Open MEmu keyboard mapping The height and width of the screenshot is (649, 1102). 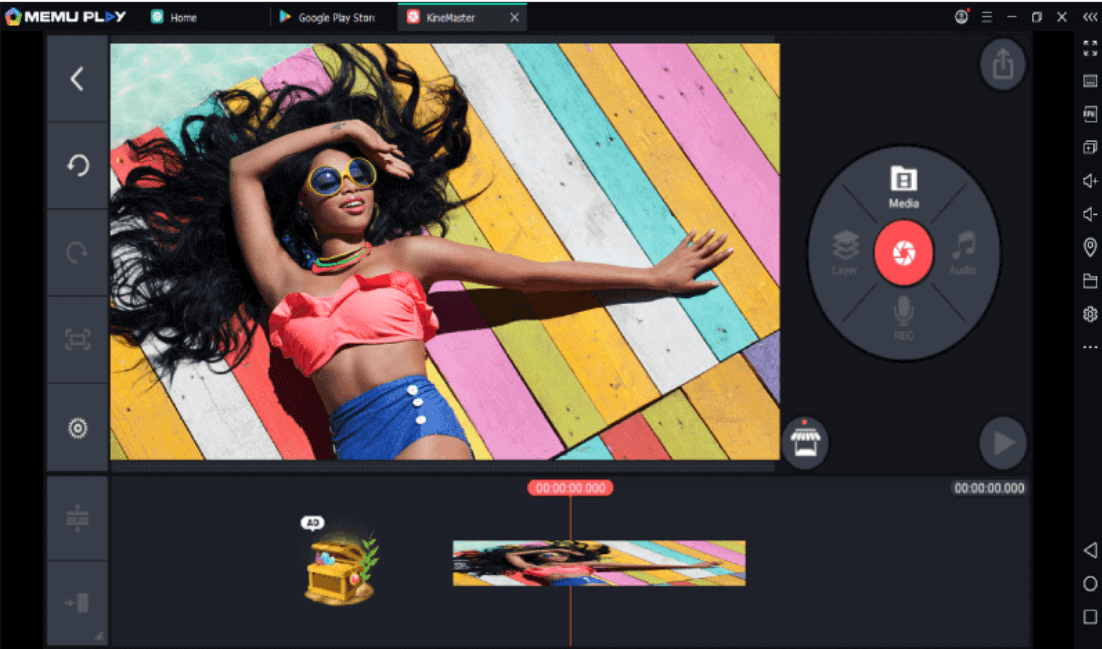1090,81
